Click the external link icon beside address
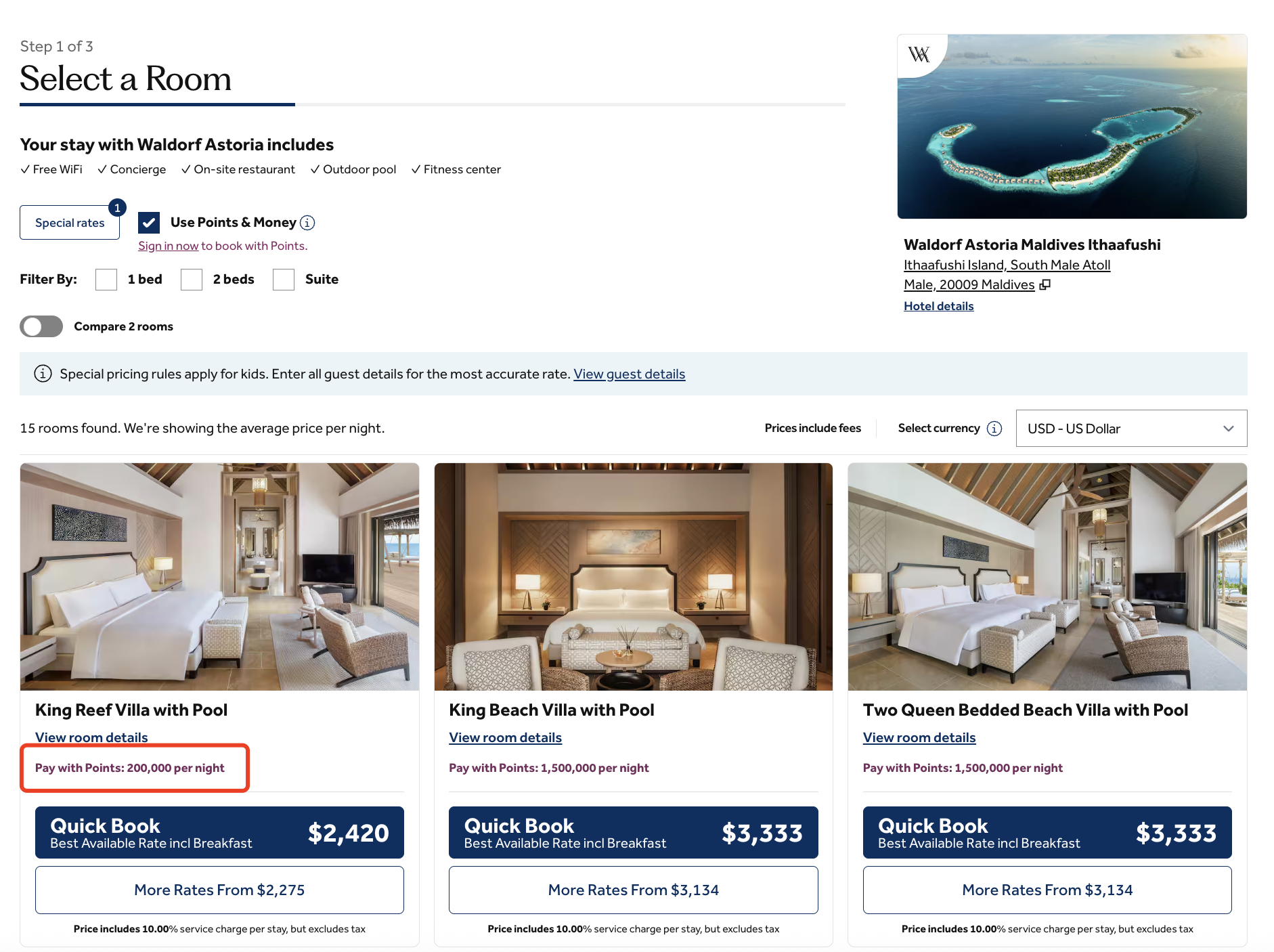The height and width of the screenshot is (952, 1274). [1045, 285]
